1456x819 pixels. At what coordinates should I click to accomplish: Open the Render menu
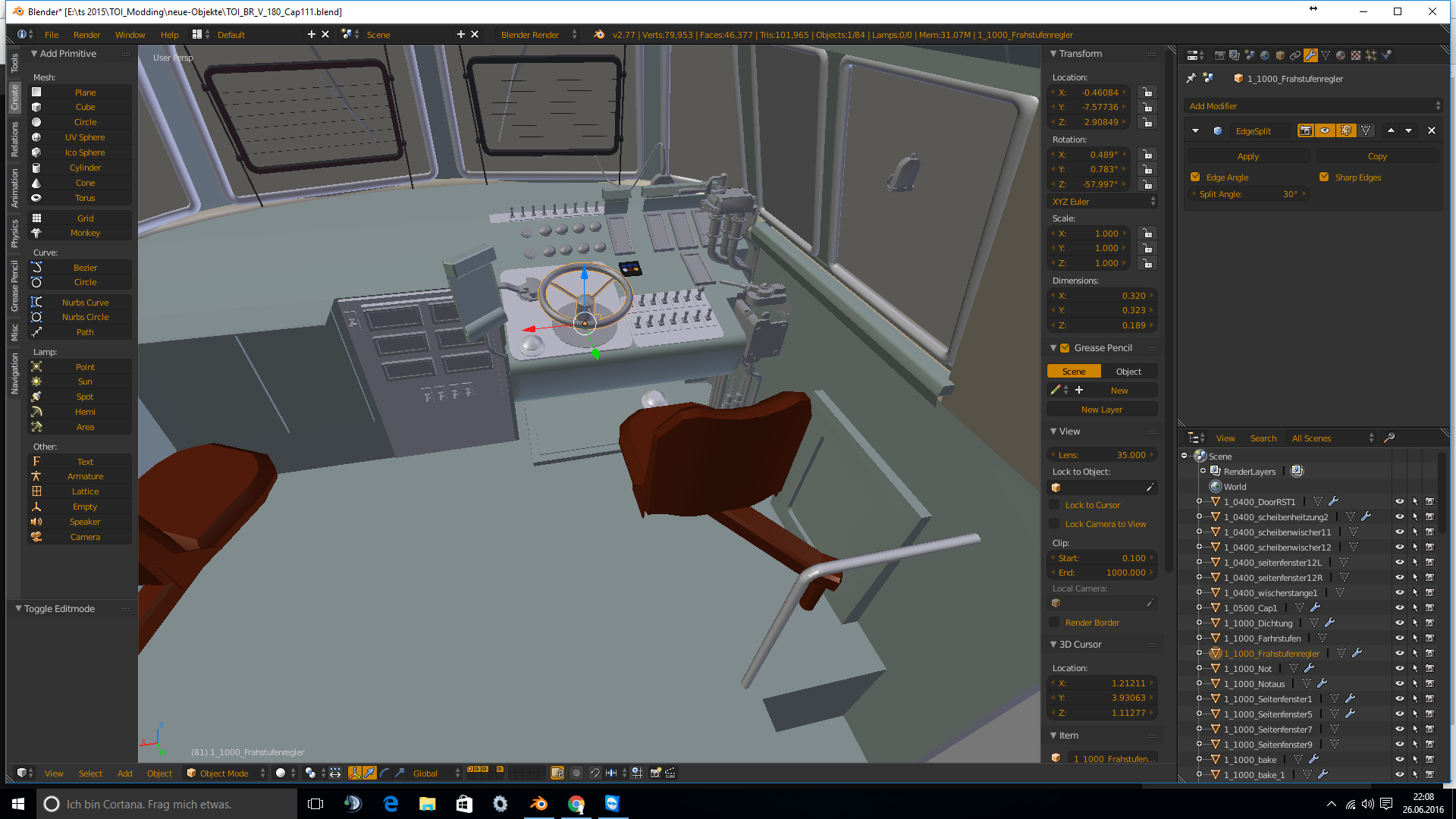[86, 35]
